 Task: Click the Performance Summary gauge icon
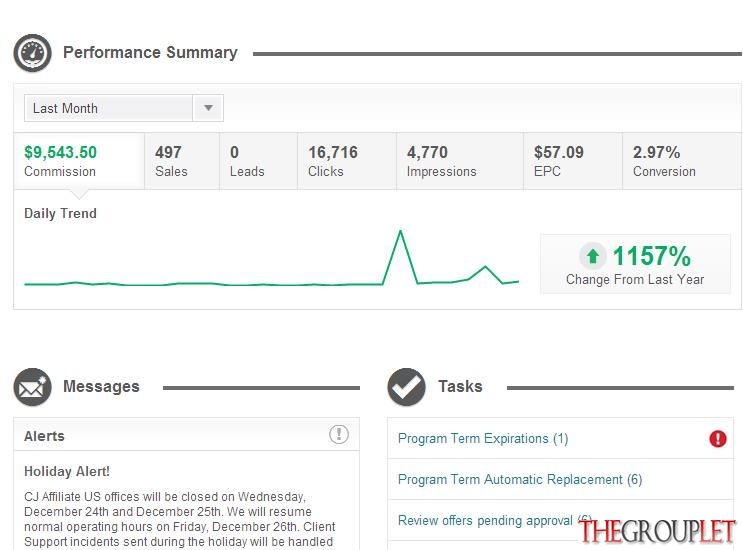32,53
